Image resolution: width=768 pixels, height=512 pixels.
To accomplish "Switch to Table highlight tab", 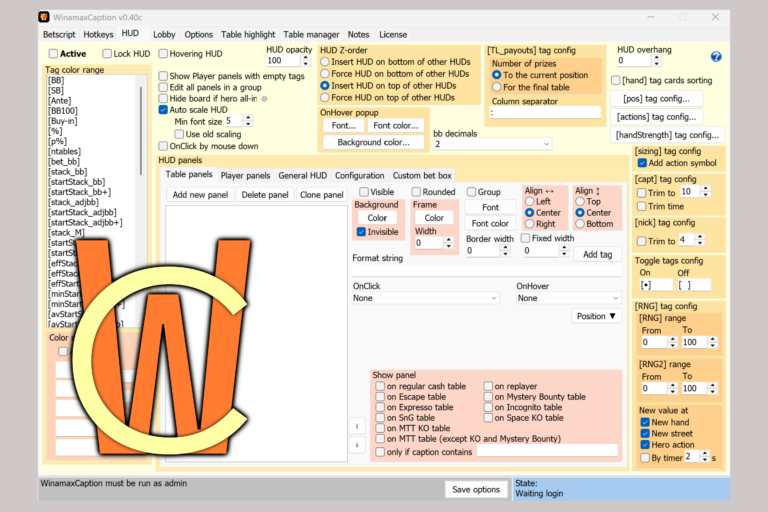I will point(248,34).
